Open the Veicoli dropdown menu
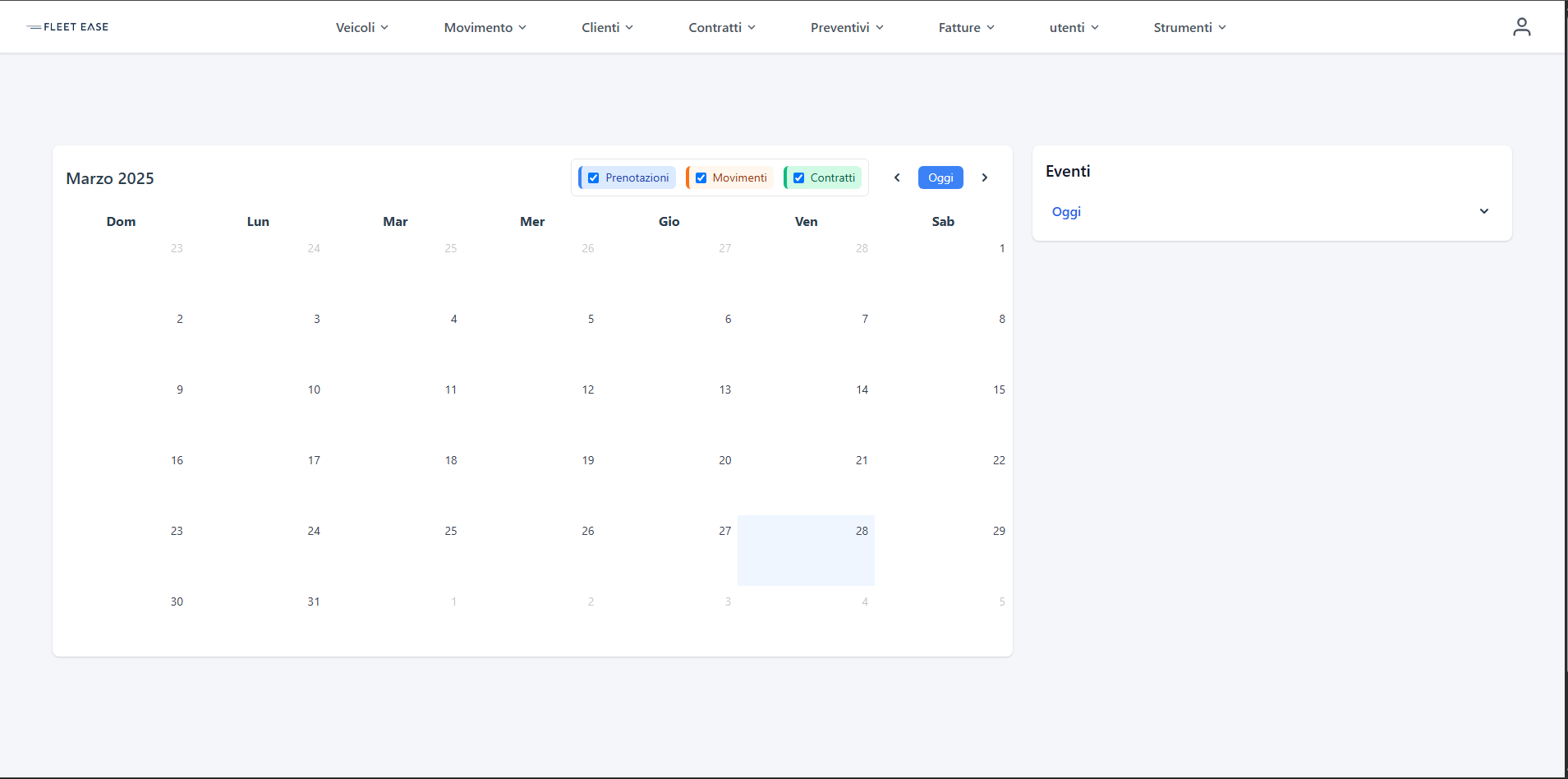 pyautogui.click(x=361, y=27)
